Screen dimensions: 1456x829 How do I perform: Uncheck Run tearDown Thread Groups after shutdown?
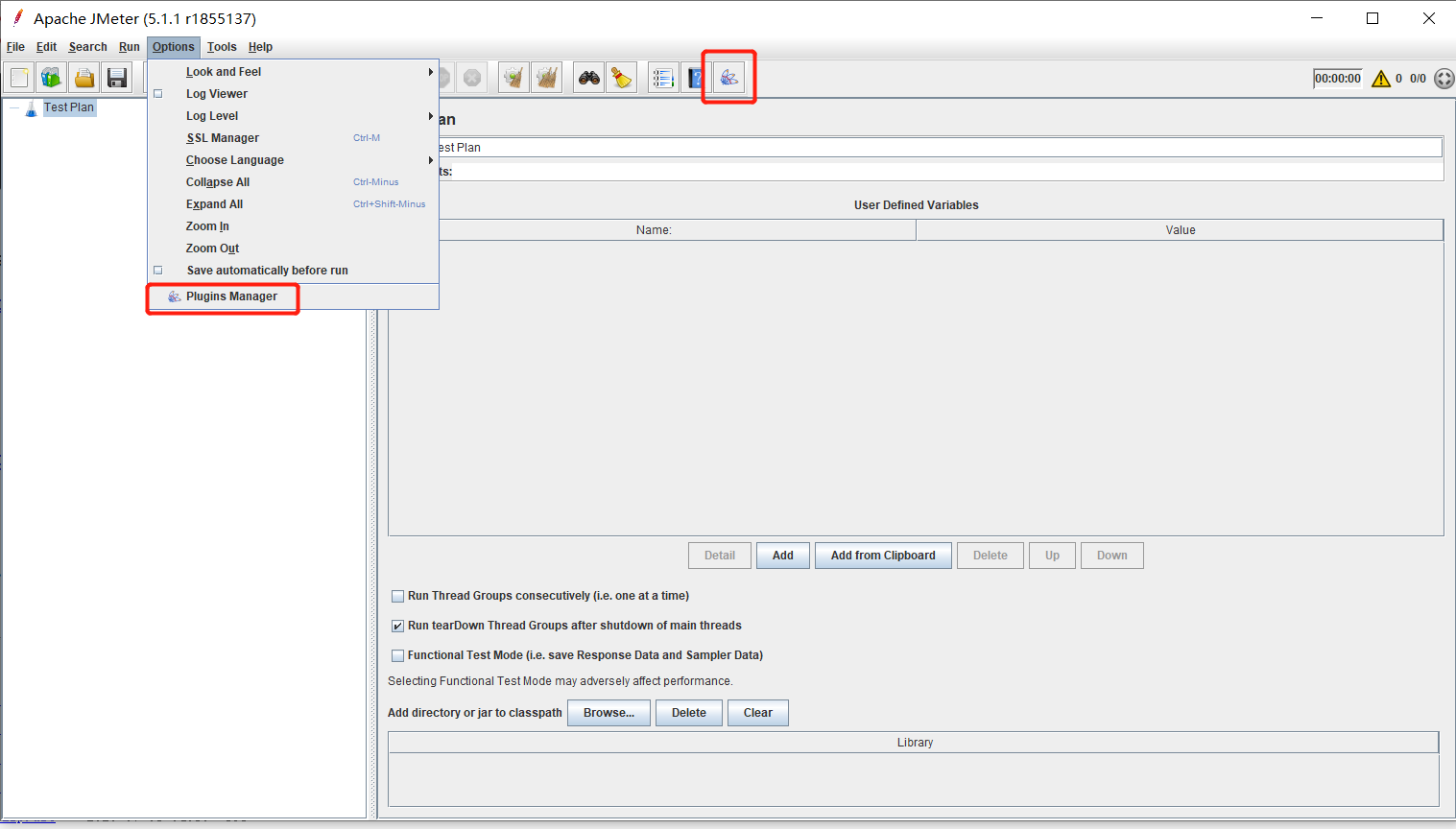tap(397, 627)
